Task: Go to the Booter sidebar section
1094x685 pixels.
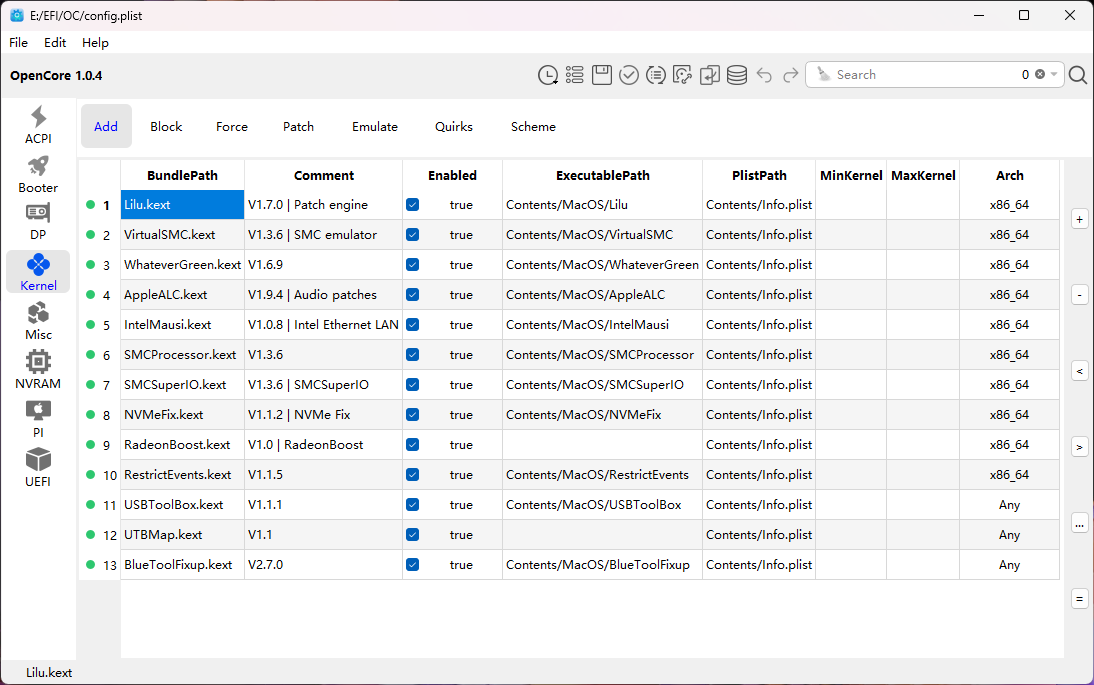Action: pos(38,175)
